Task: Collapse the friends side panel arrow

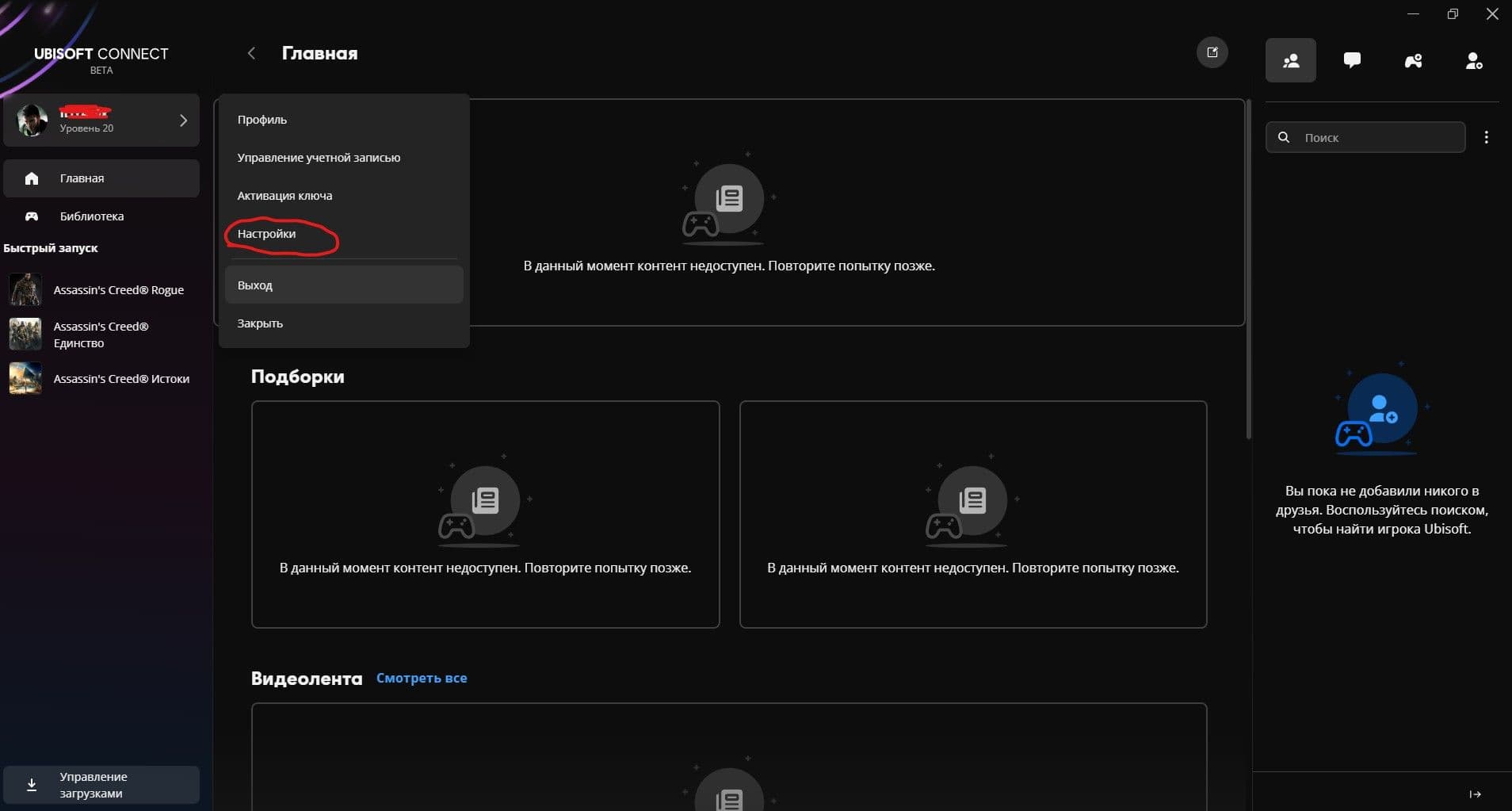Action: (x=1475, y=794)
